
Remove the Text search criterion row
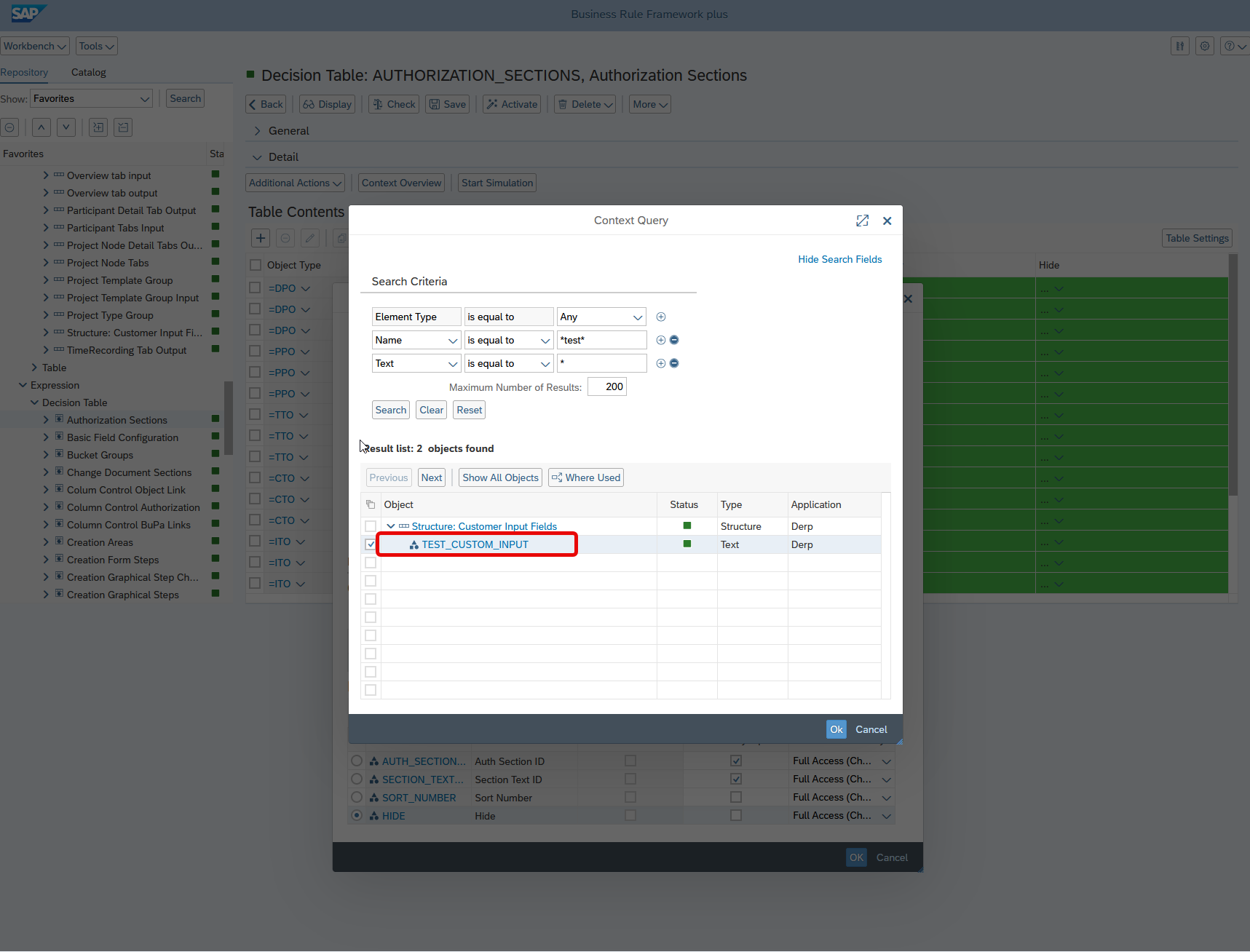point(674,363)
